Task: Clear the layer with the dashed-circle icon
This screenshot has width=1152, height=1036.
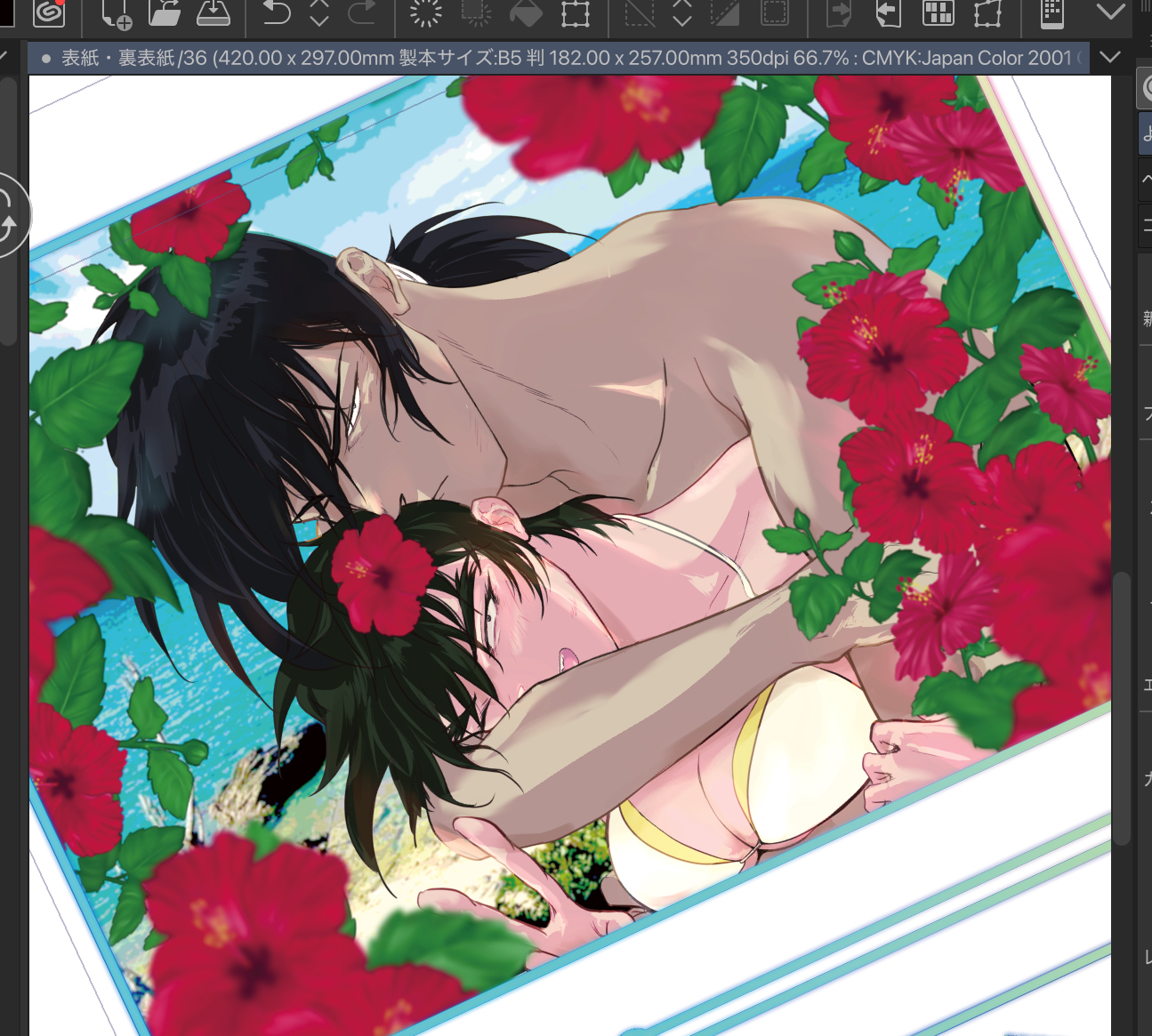Action: pyautogui.click(x=426, y=12)
